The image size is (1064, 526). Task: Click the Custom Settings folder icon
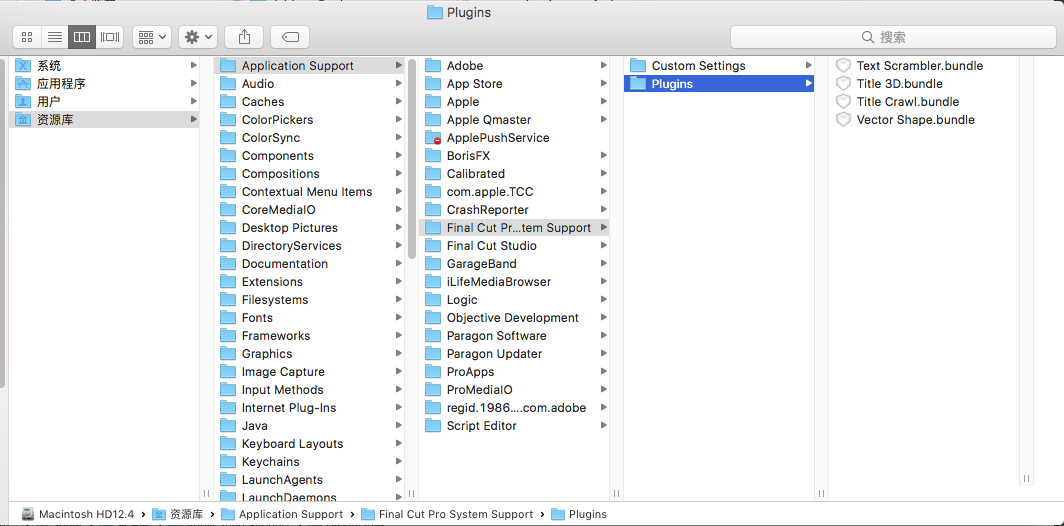(x=638, y=66)
